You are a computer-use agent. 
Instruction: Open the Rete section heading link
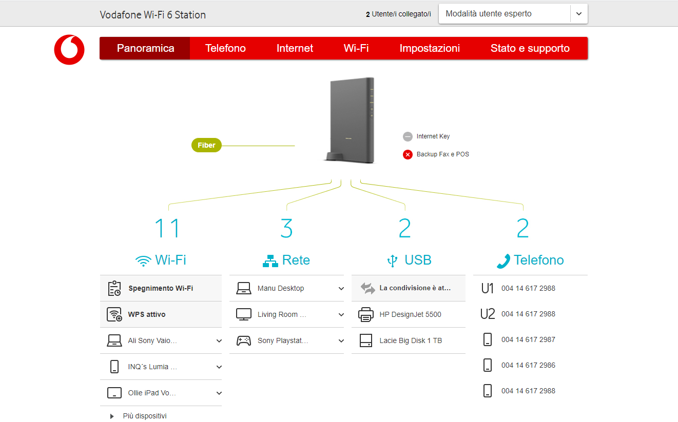296,260
